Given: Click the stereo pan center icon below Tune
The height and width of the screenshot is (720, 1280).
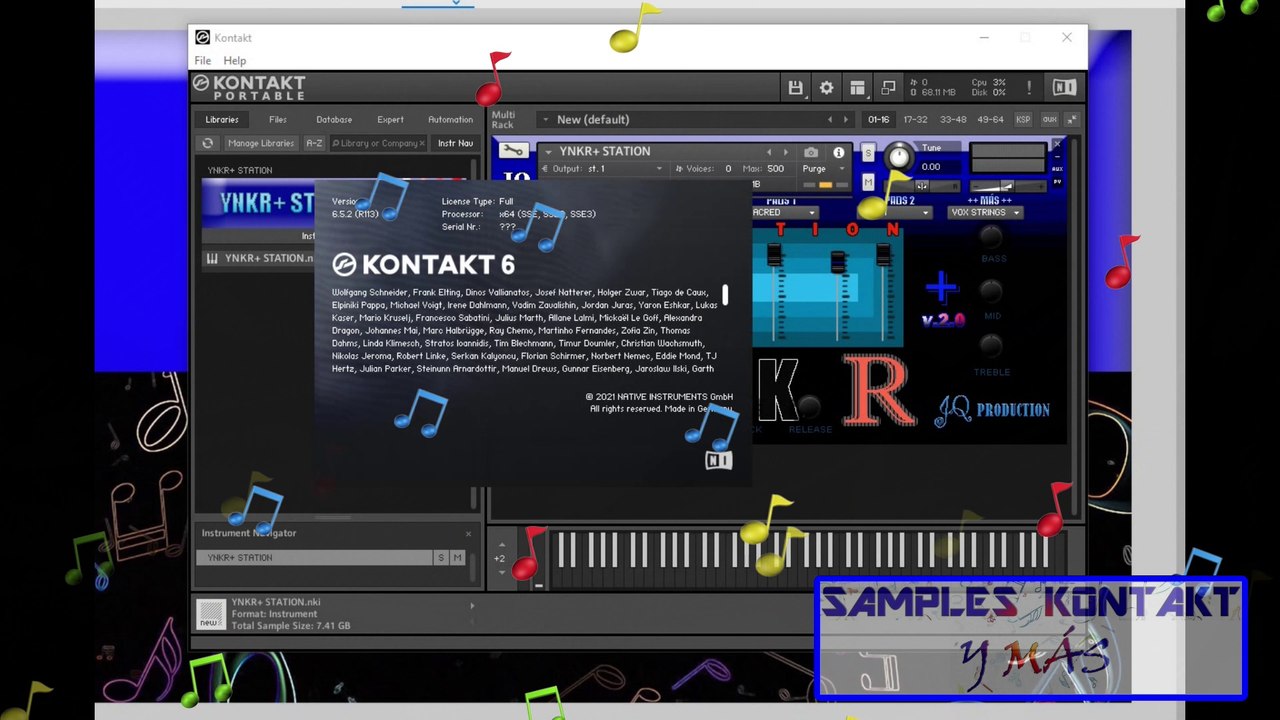Looking at the screenshot, I should tap(922, 186).
